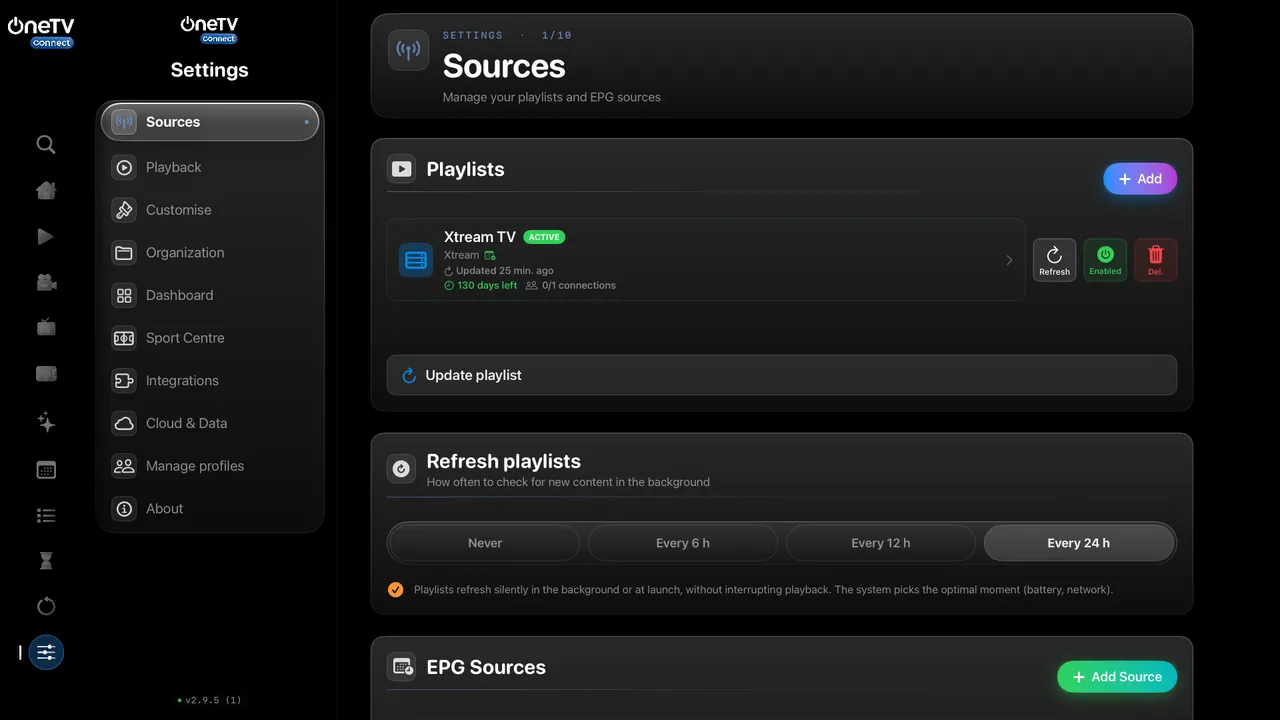Add a new playlist
1280x720 pixels.
1140,179
